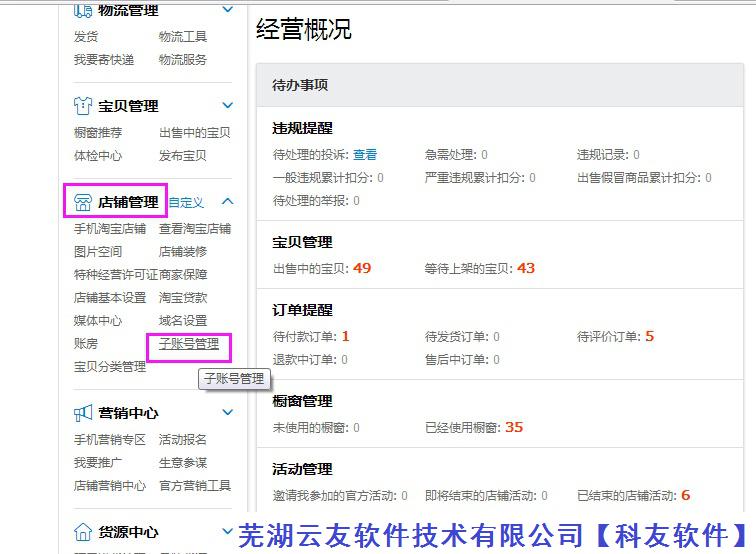Image resolution: width=756 pixels, height=554 pixels.
Task: Open 生意参谋 link
Action: (x=183, y=463)
